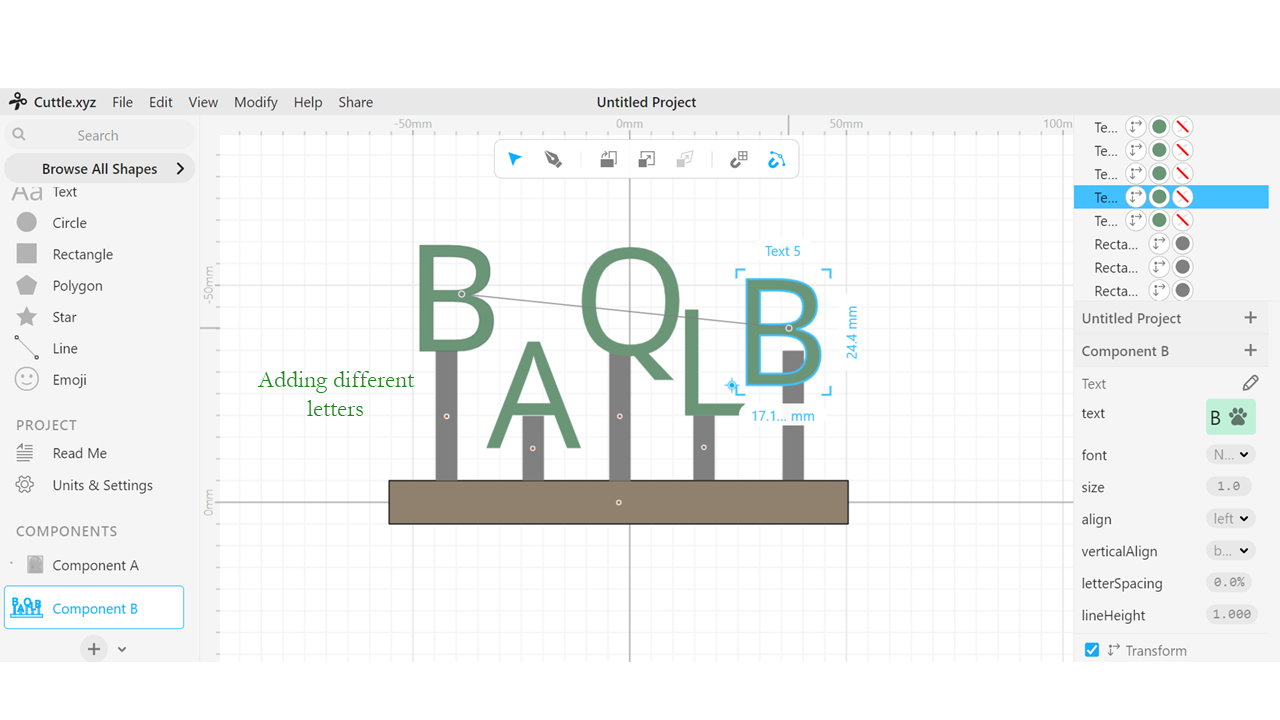1280x720 pixels.
Task: Select the brown base rectangle on canvas
Action: tap(618, 502)
